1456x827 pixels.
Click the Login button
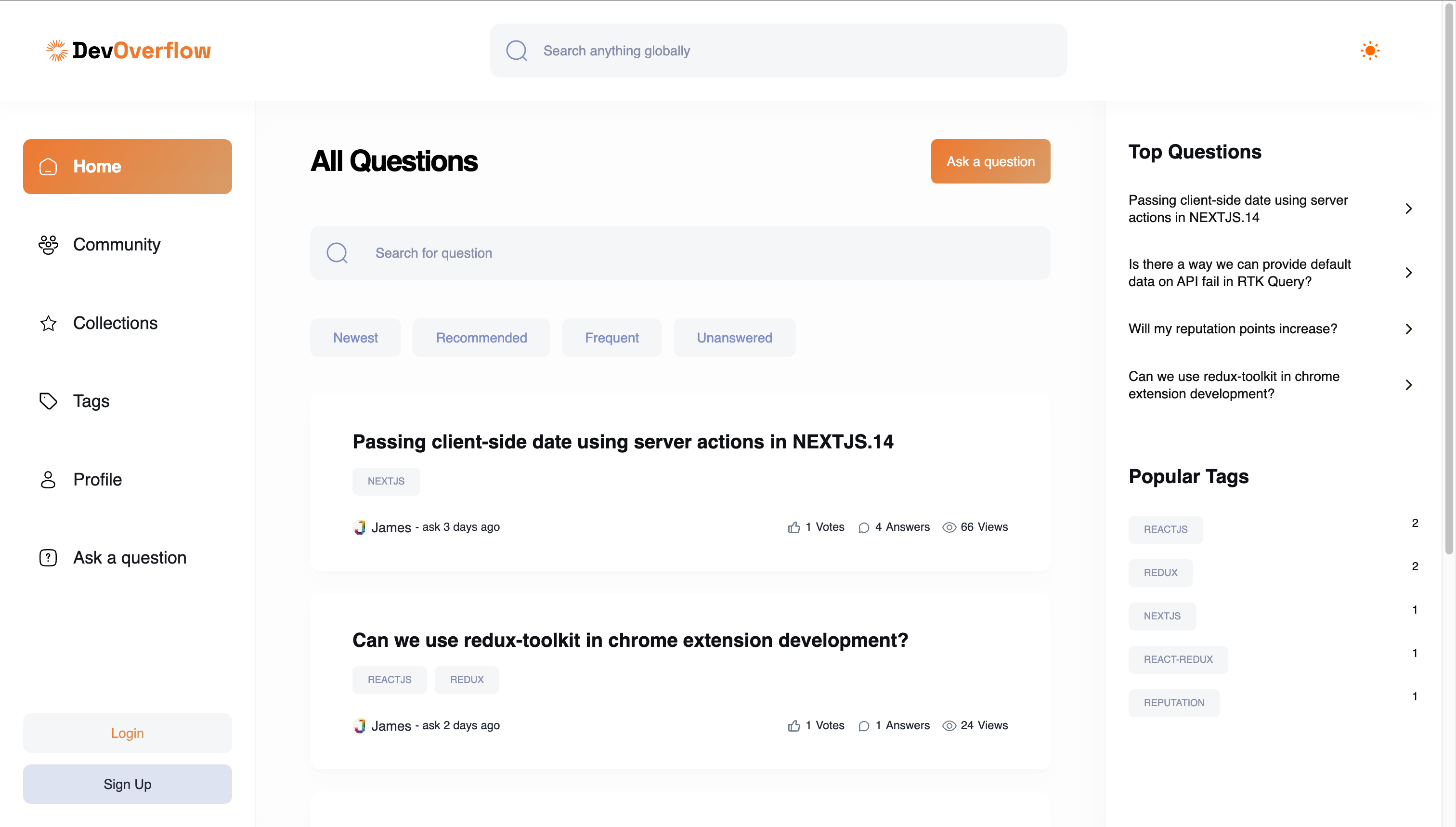coord(127,733)
